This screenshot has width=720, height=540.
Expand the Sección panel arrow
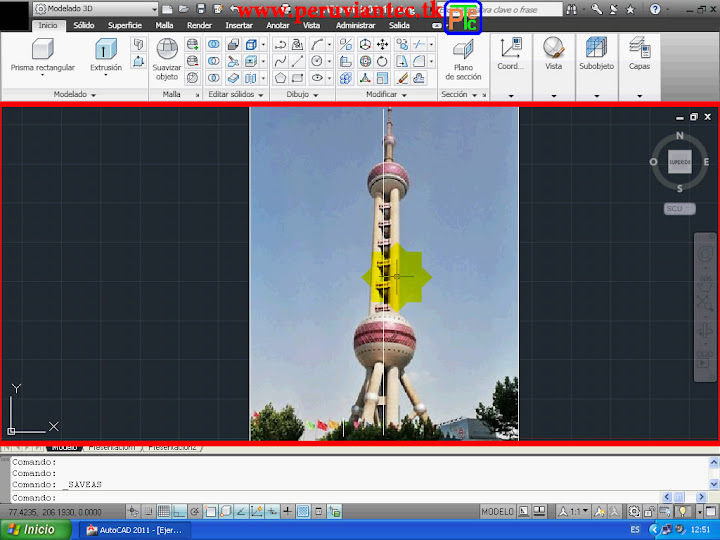[474, 95]
